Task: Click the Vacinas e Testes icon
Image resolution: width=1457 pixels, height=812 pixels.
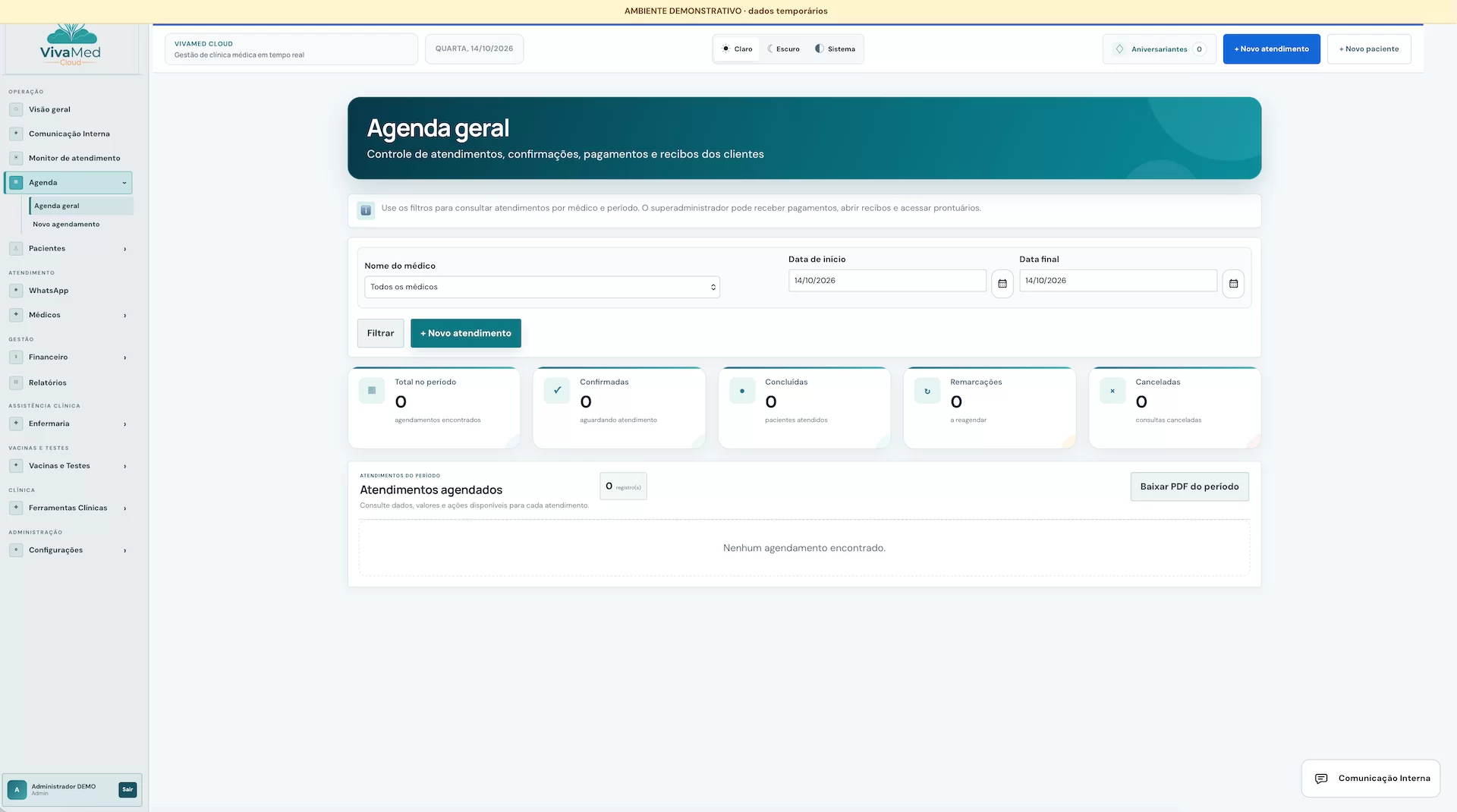Action: [x=16, y=466]
